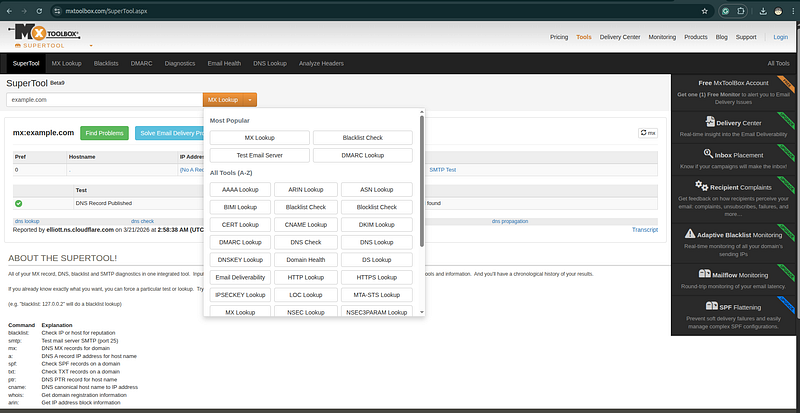Click the MxToolbox SuperTool logo
800x413 pixels.
pos(45,36)
